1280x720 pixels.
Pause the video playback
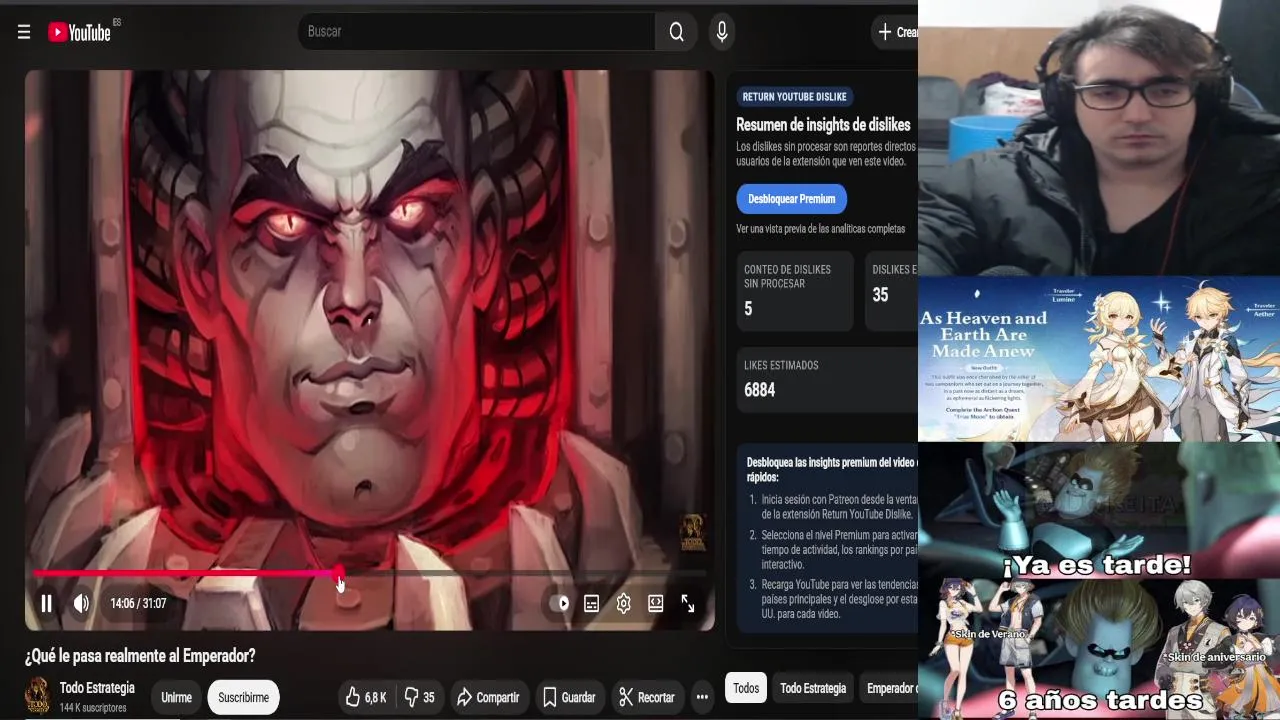click(x=46, y=603)
